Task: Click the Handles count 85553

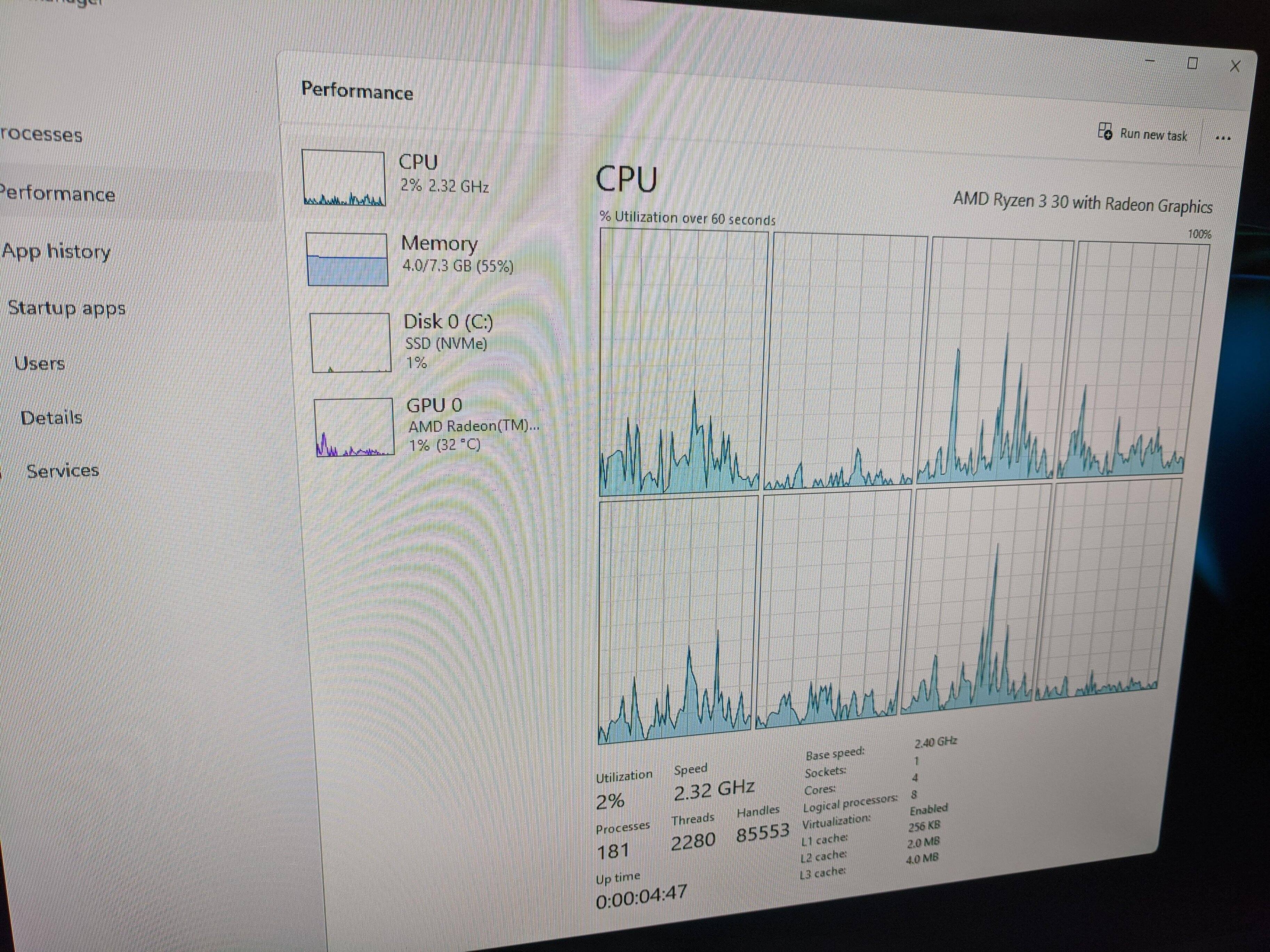Action: (763, 833)
